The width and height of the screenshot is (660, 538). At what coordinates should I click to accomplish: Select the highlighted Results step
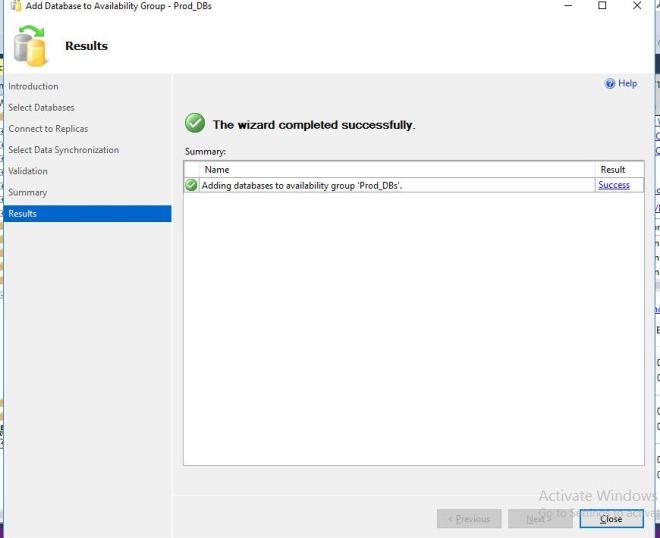pos(22,214)
